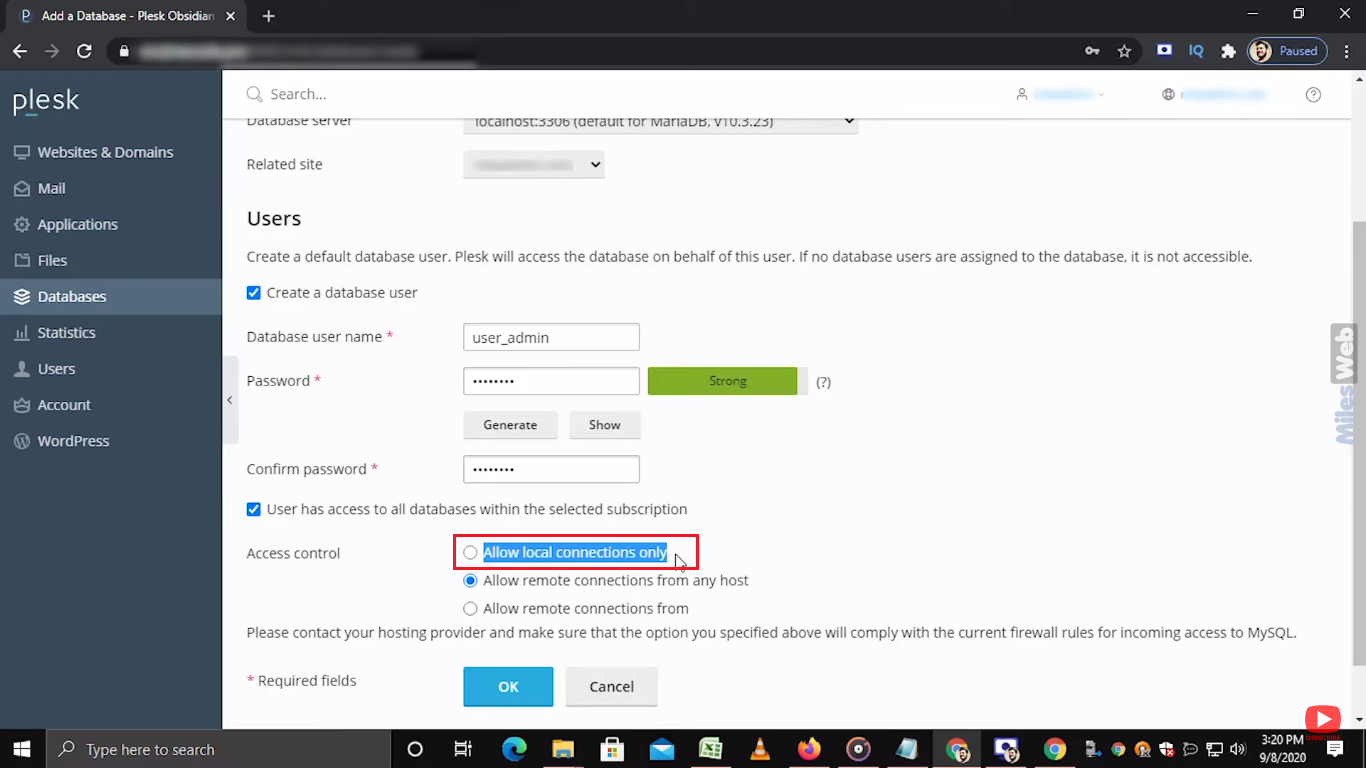Image resolution: width=1366 pixels, height=768 pixels.
Task: Click the globe subscription link in the header
Action: pos(1215,94)
